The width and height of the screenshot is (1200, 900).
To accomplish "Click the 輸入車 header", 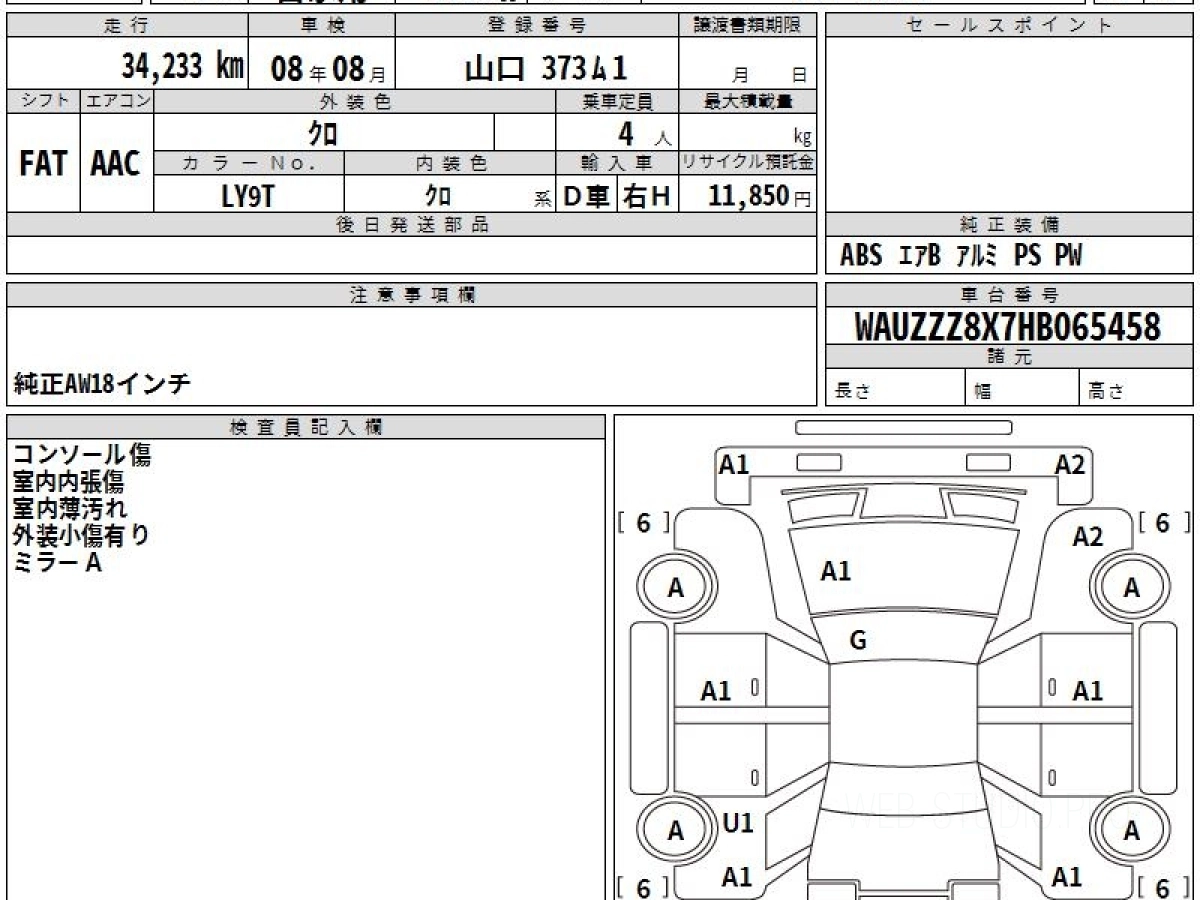I will click(x=617, y=163).
